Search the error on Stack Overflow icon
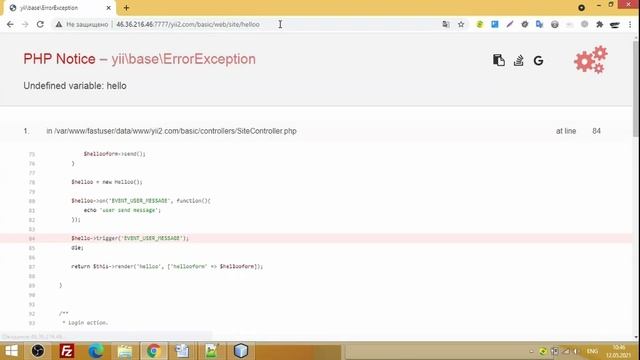This screenshot has width=640, height=360. coord(518,60)
